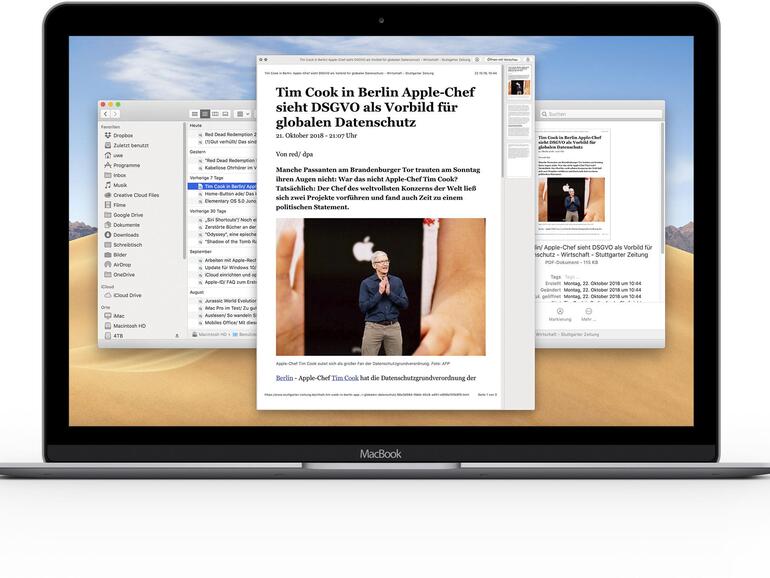Select the Apple-ID FAQ file row

click(x=222, y=282)
